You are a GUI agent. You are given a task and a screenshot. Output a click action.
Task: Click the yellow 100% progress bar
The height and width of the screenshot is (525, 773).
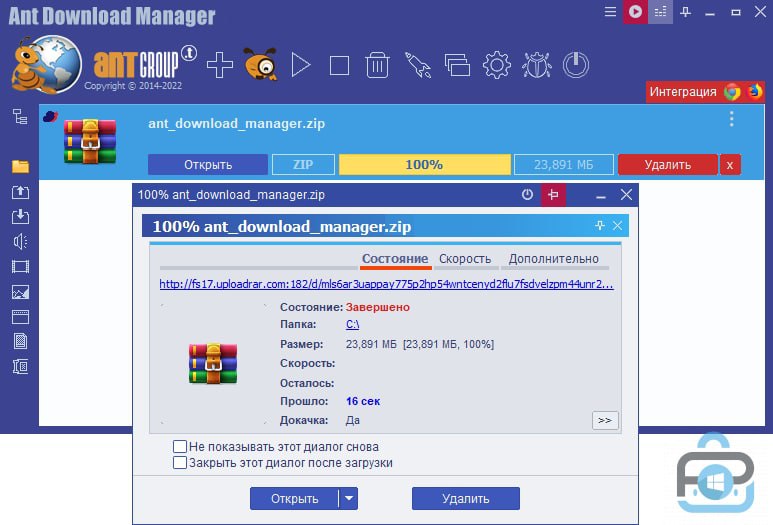pos(424,165)
